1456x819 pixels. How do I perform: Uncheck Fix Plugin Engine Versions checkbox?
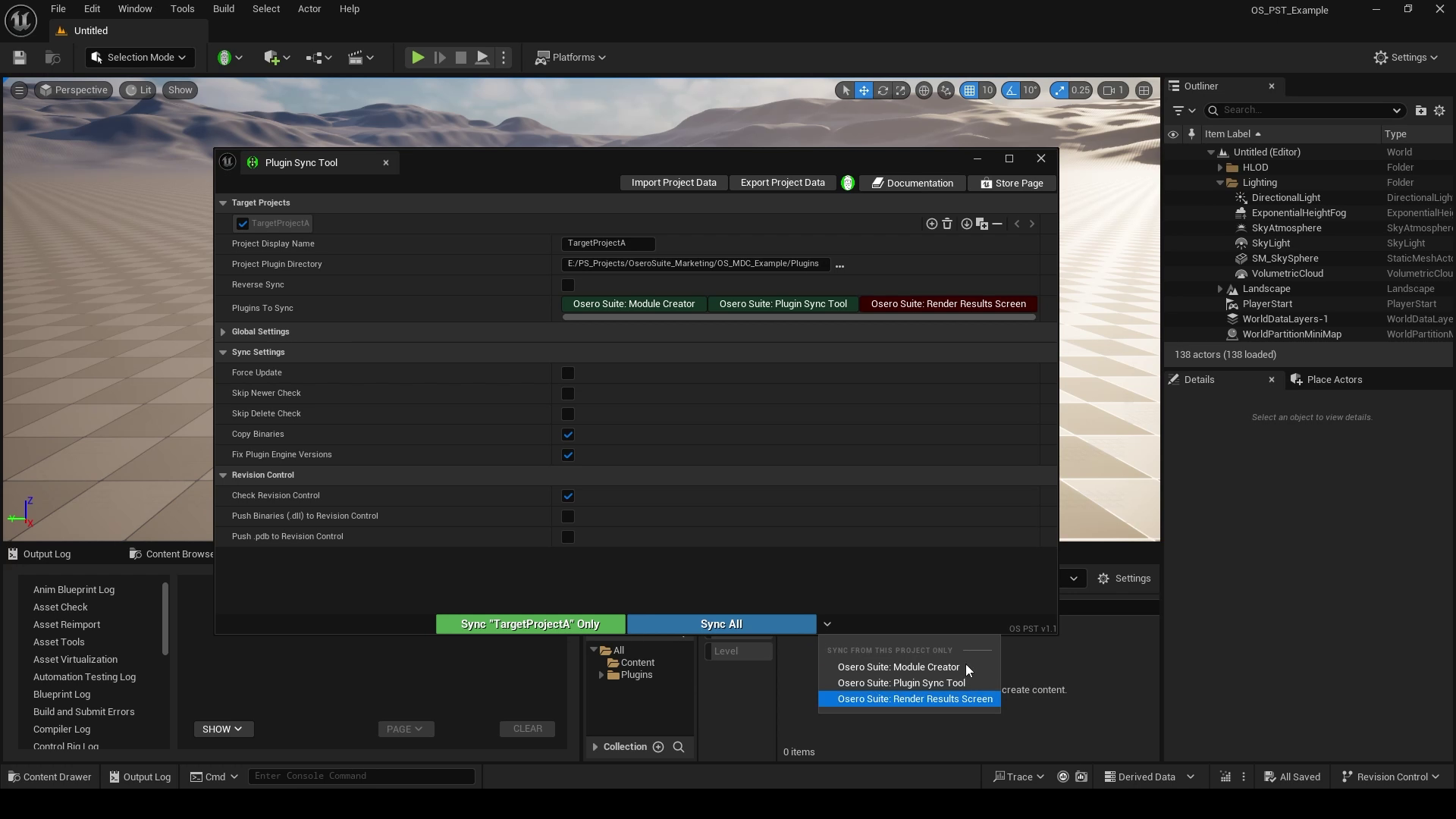tap(568, 455)
